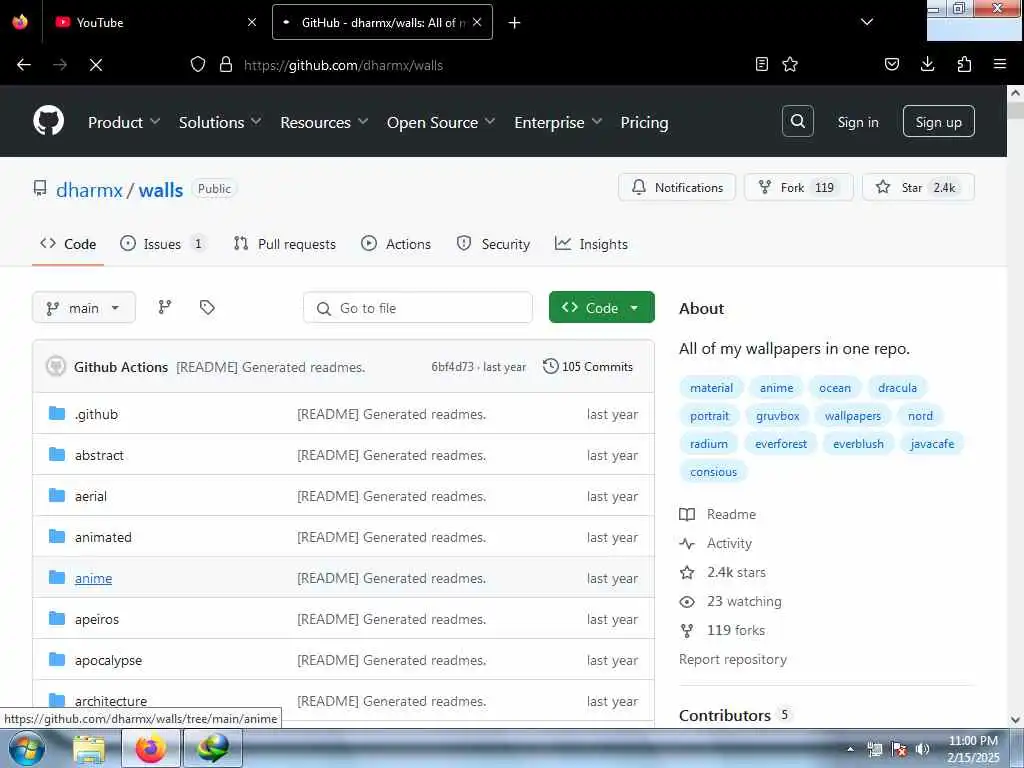Viewport: 1024px width, 768px height.
Task: Open Report repository link
Action: 733,659
